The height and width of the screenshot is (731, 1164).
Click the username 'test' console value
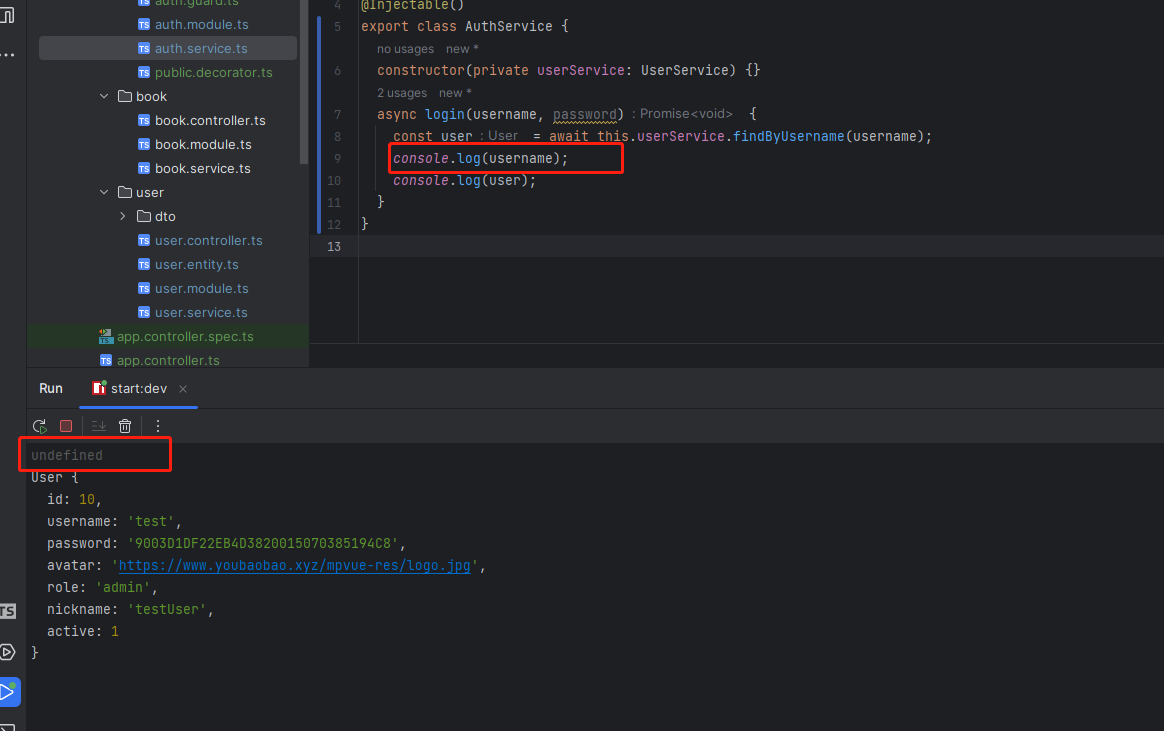151,522
